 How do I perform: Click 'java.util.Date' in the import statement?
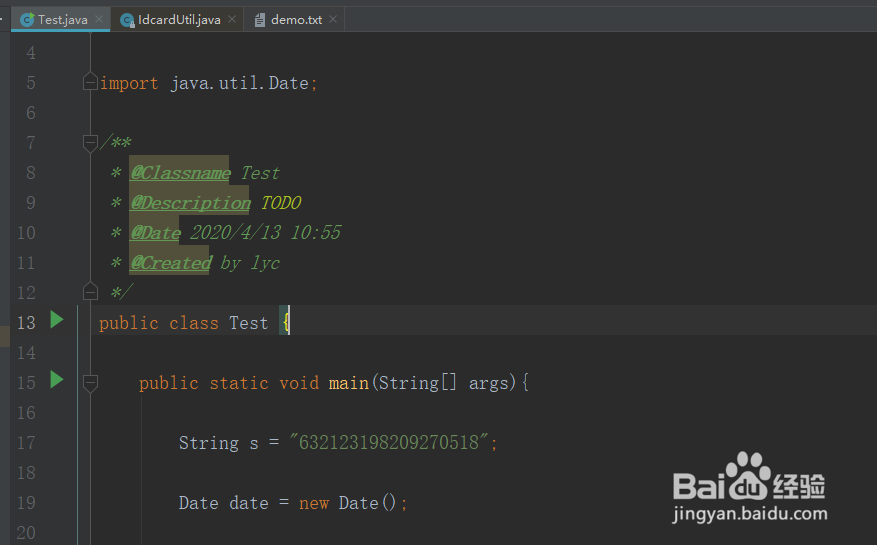click(239, 83)
